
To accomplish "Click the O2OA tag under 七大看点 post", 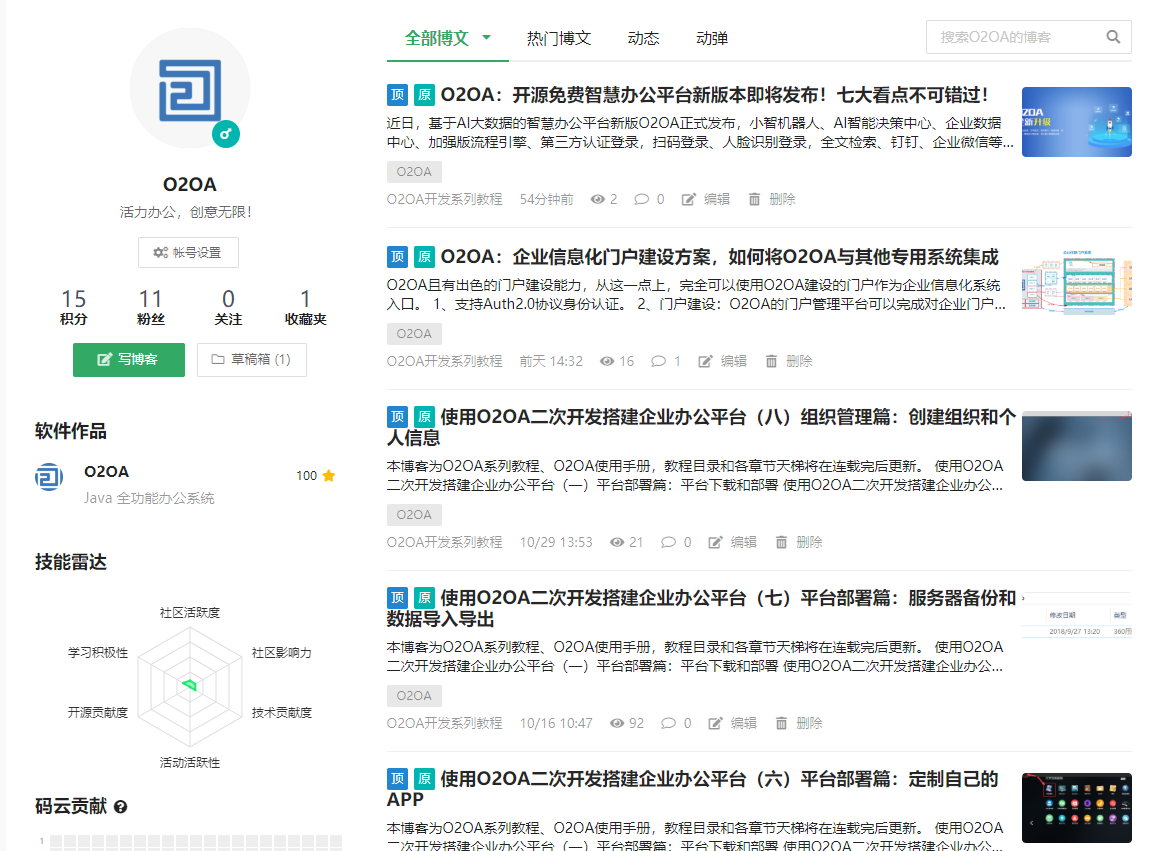I will [414, 172].
